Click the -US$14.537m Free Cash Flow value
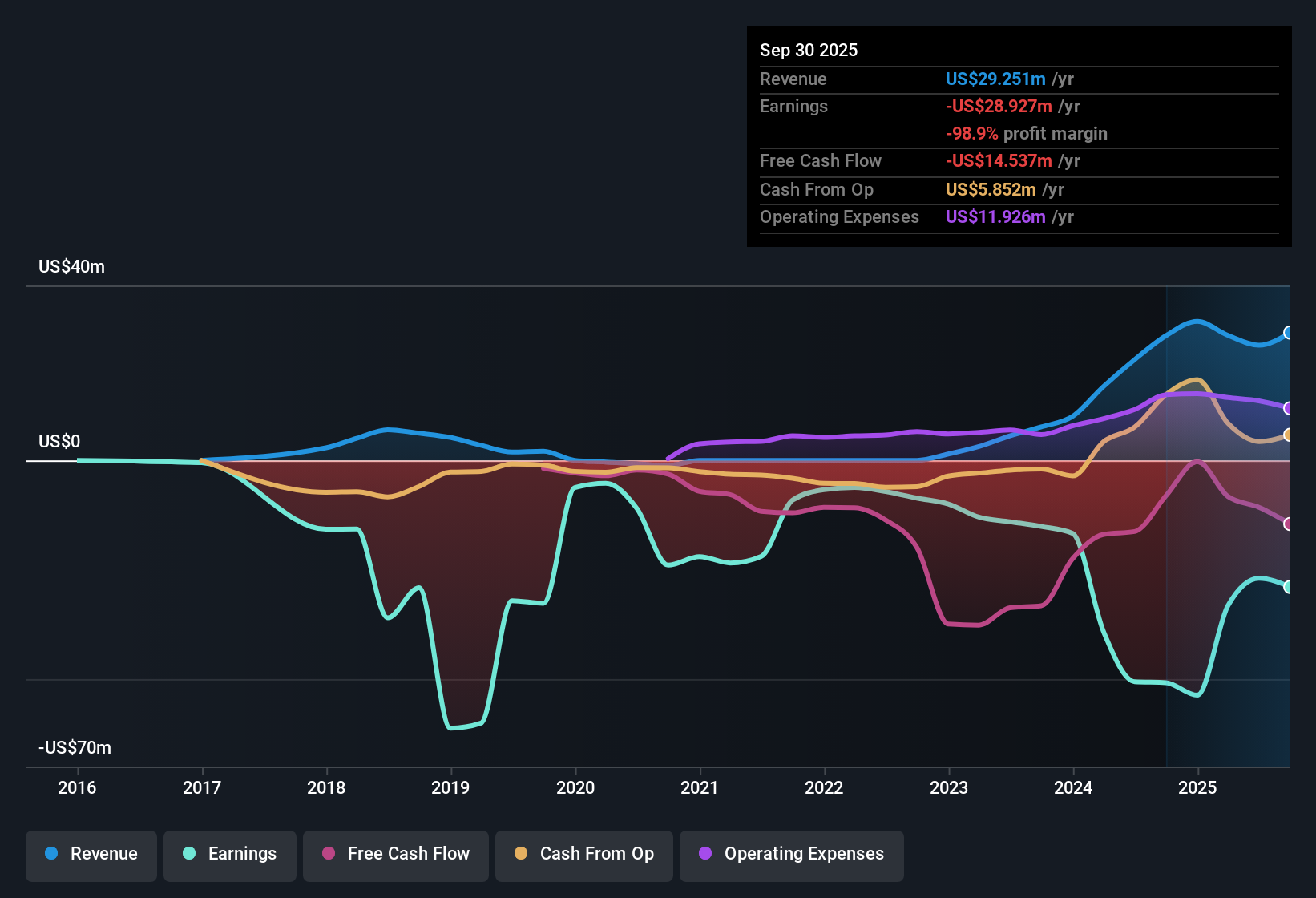The width and height of the screenshot is (1316, 898). (x=998, y=161)
